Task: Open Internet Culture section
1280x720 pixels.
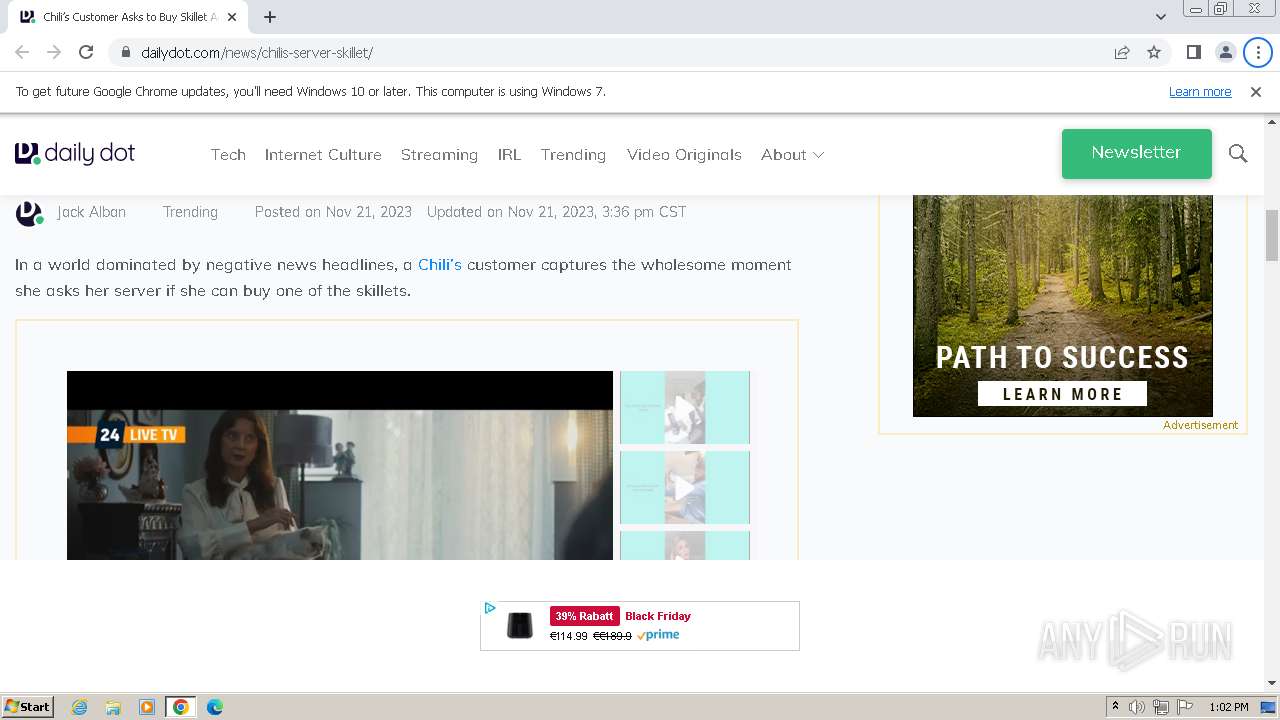Action: click(x=323, y=155)
